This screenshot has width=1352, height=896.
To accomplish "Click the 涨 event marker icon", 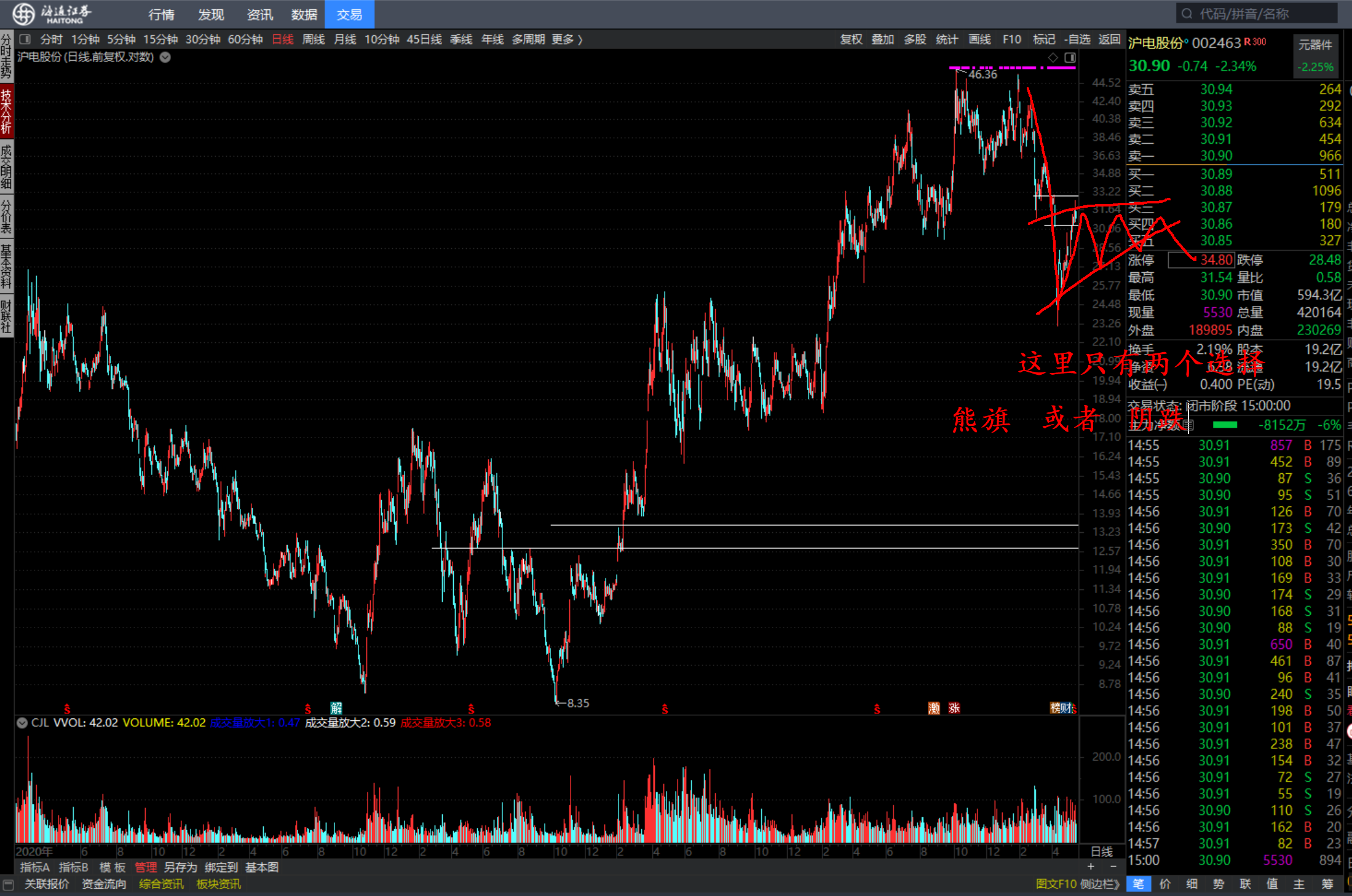I will click(x=954, y=708).
